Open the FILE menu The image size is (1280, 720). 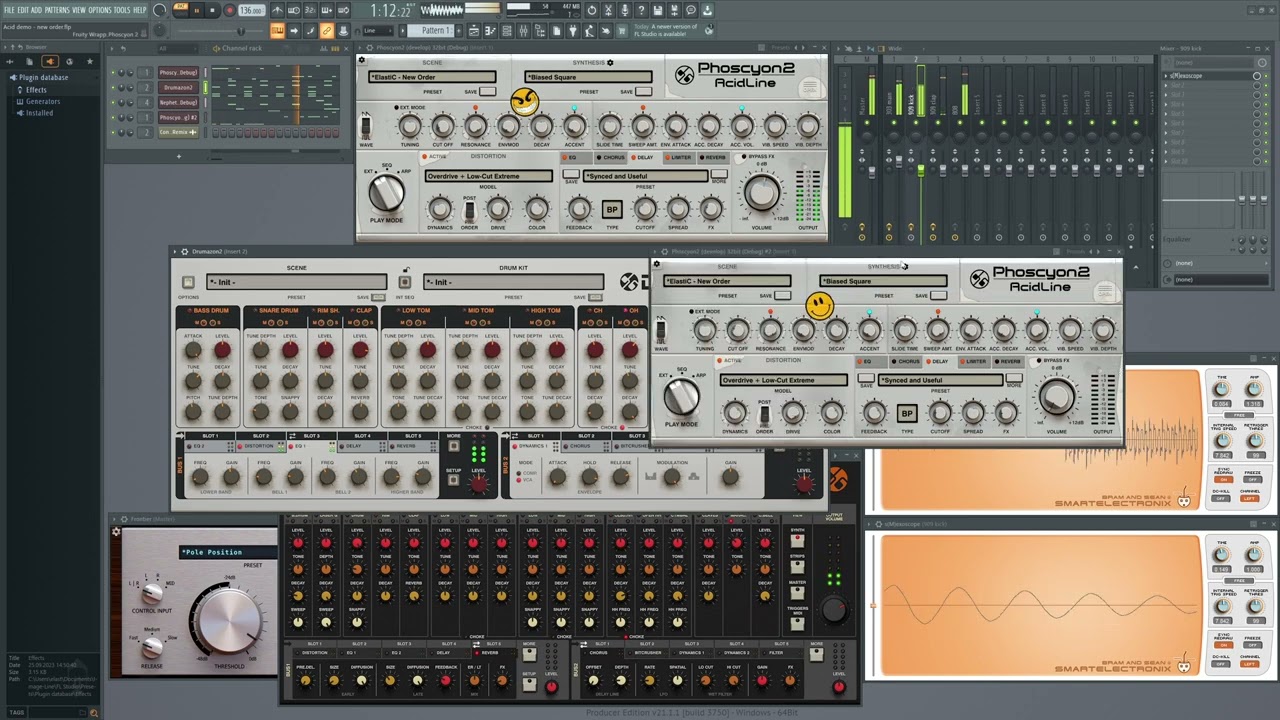[x=9, y=10]
